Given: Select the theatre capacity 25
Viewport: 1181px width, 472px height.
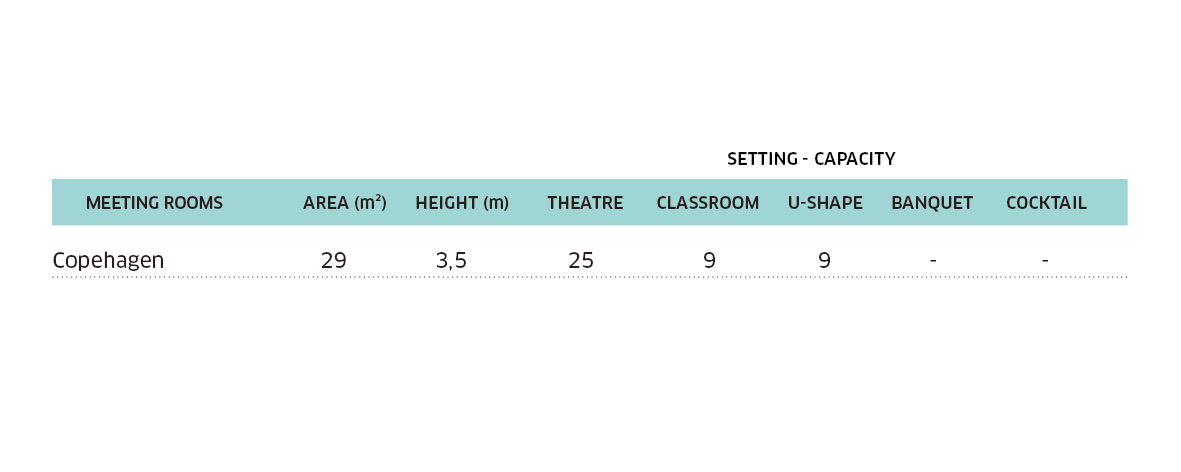Looking at the screenshot, I should click(x=581, y=260).
